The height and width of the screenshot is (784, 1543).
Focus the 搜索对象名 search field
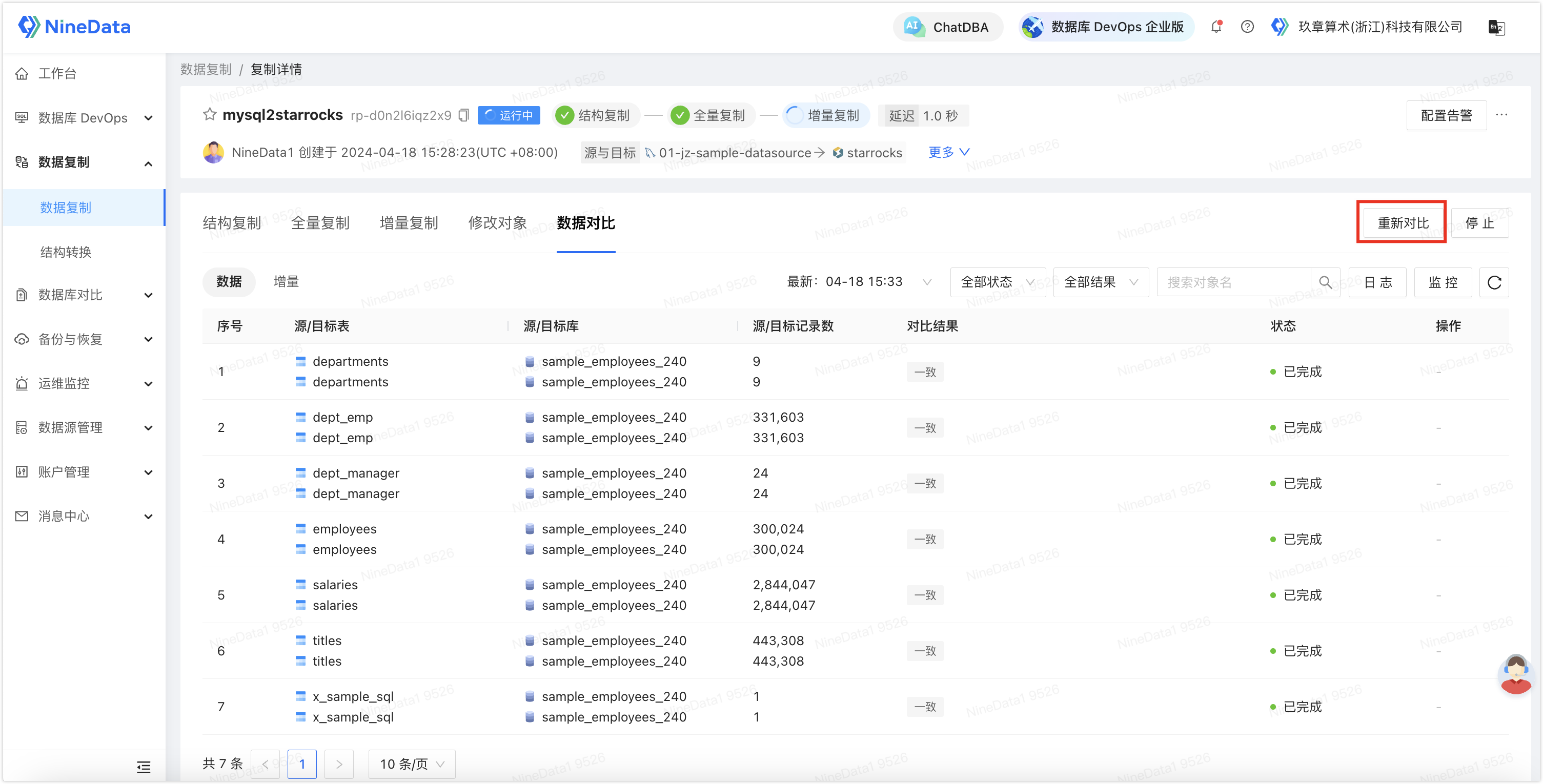click(1234, 281)
